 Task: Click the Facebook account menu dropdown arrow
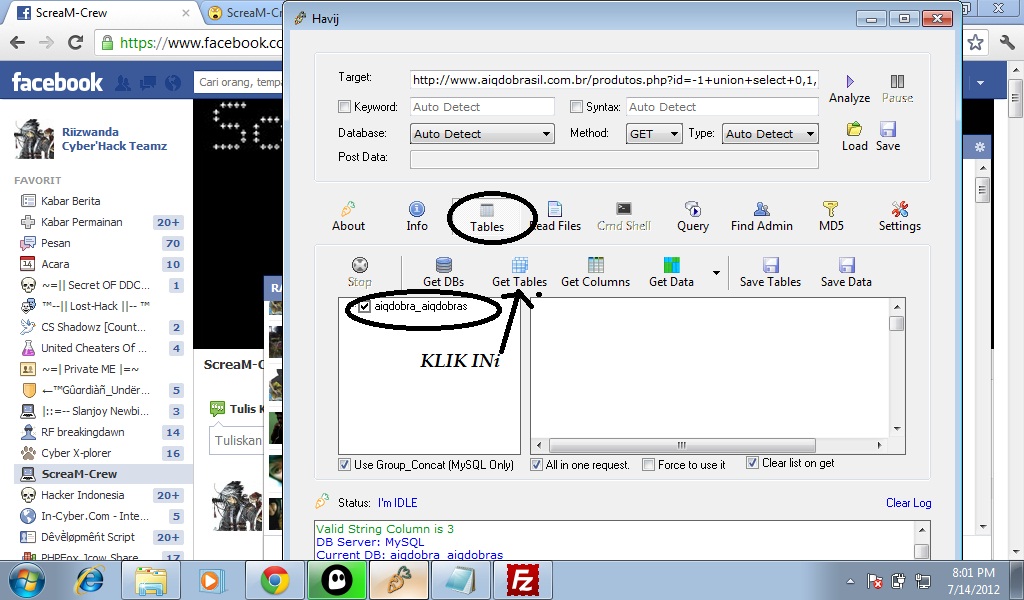(x=980, y=83)
